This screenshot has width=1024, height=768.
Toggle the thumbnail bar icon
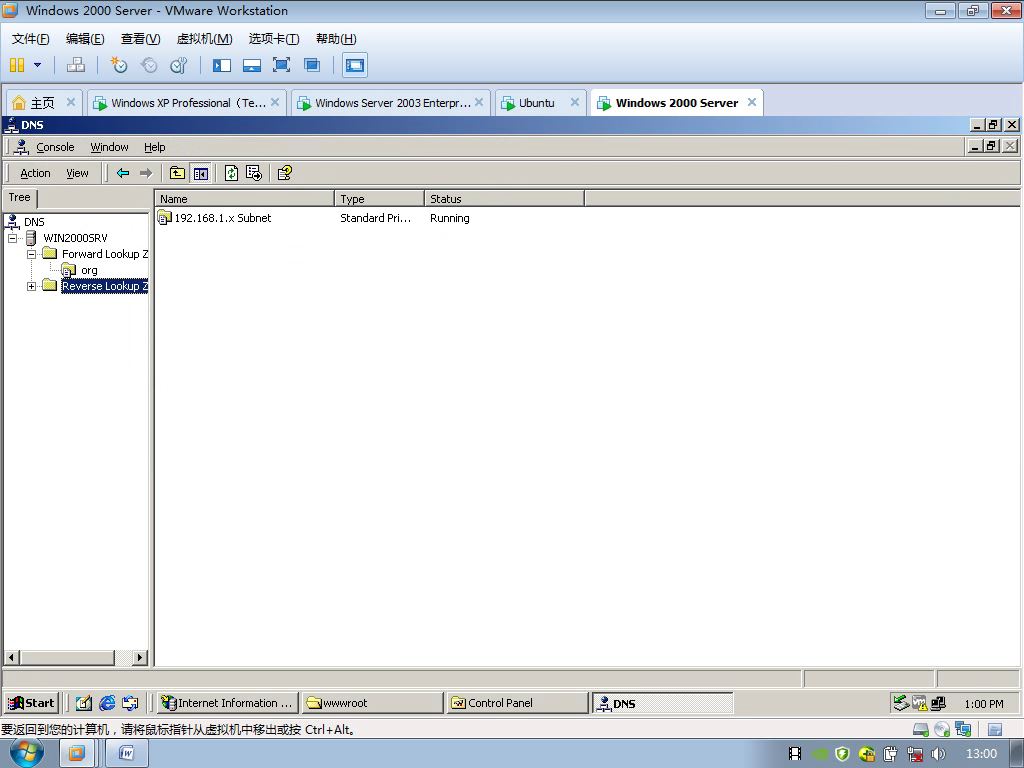[252, 65]
